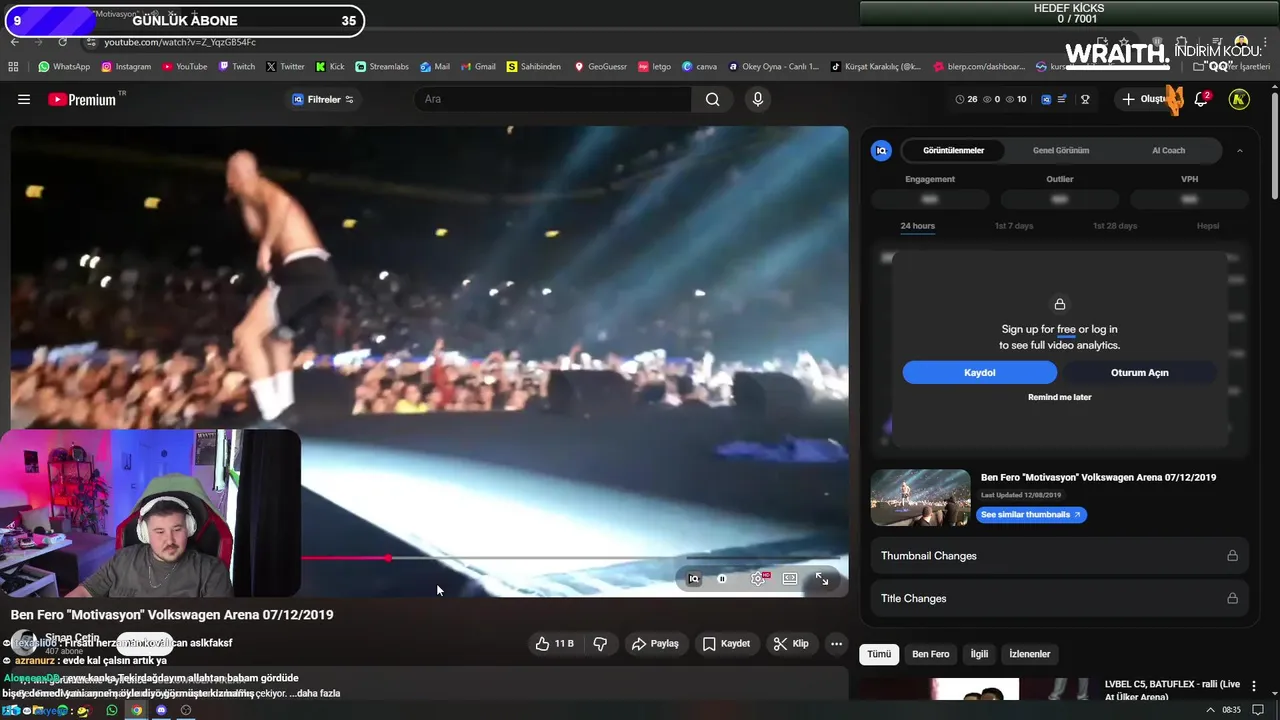Screen dimensions: 1280x720
Task: Click the Remind me later link
Action: (x=1060, y=397)
